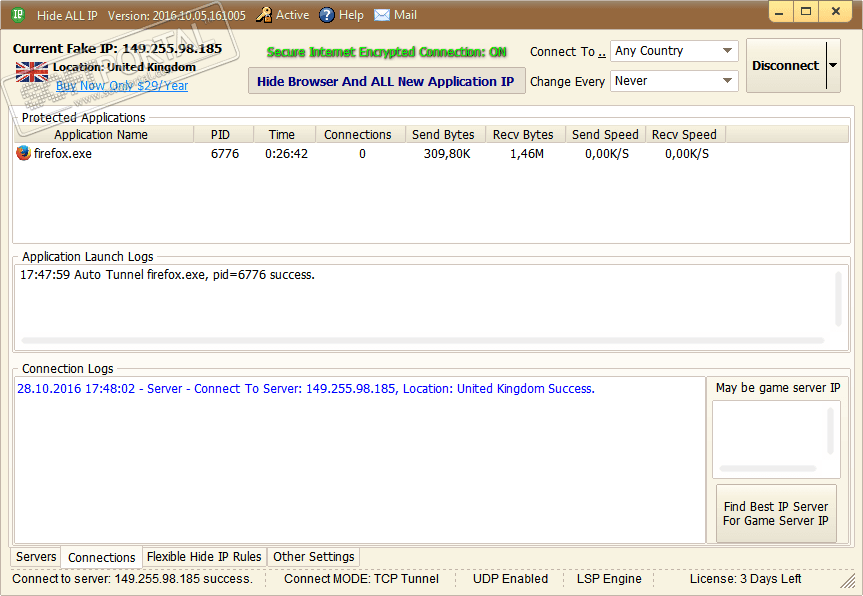Click the Mail envelope icon
The width and height of the screenshot is (863, 596).
[381, 15]
